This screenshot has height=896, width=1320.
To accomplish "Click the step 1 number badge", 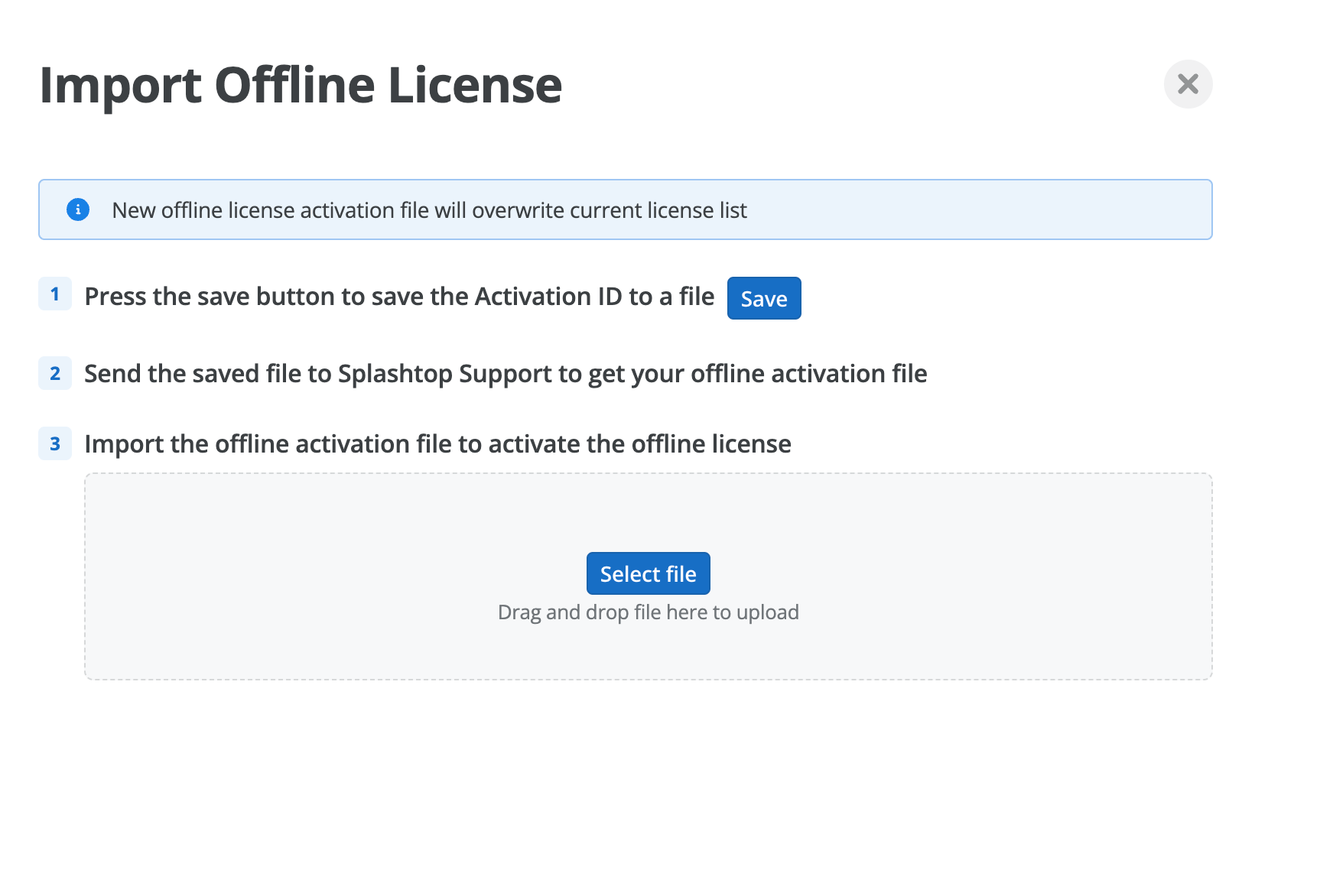I will 54,295.
